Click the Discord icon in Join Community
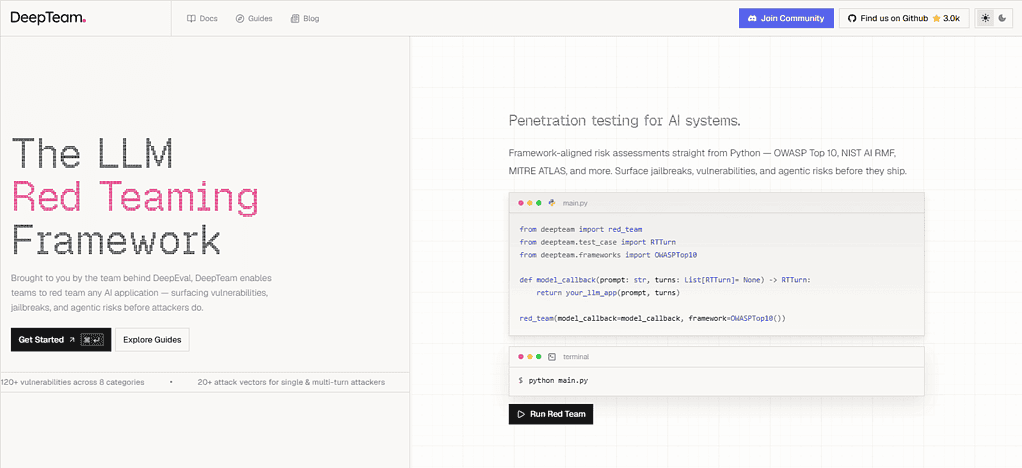The height and width of the screenshot is (468, 1022). pyautogui.click(x=752, y=18)
